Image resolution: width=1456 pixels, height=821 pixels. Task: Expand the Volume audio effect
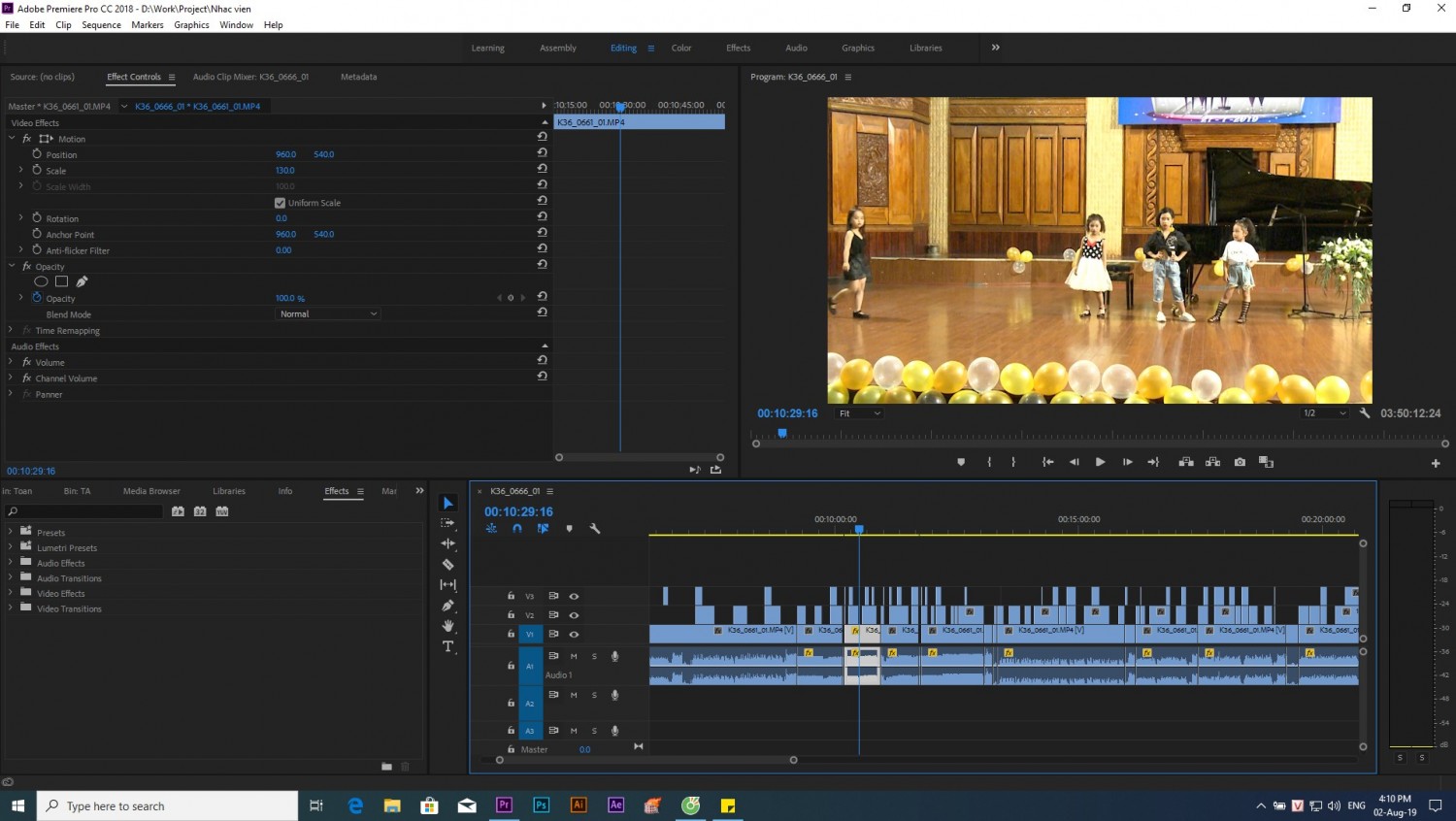point(11,362)
